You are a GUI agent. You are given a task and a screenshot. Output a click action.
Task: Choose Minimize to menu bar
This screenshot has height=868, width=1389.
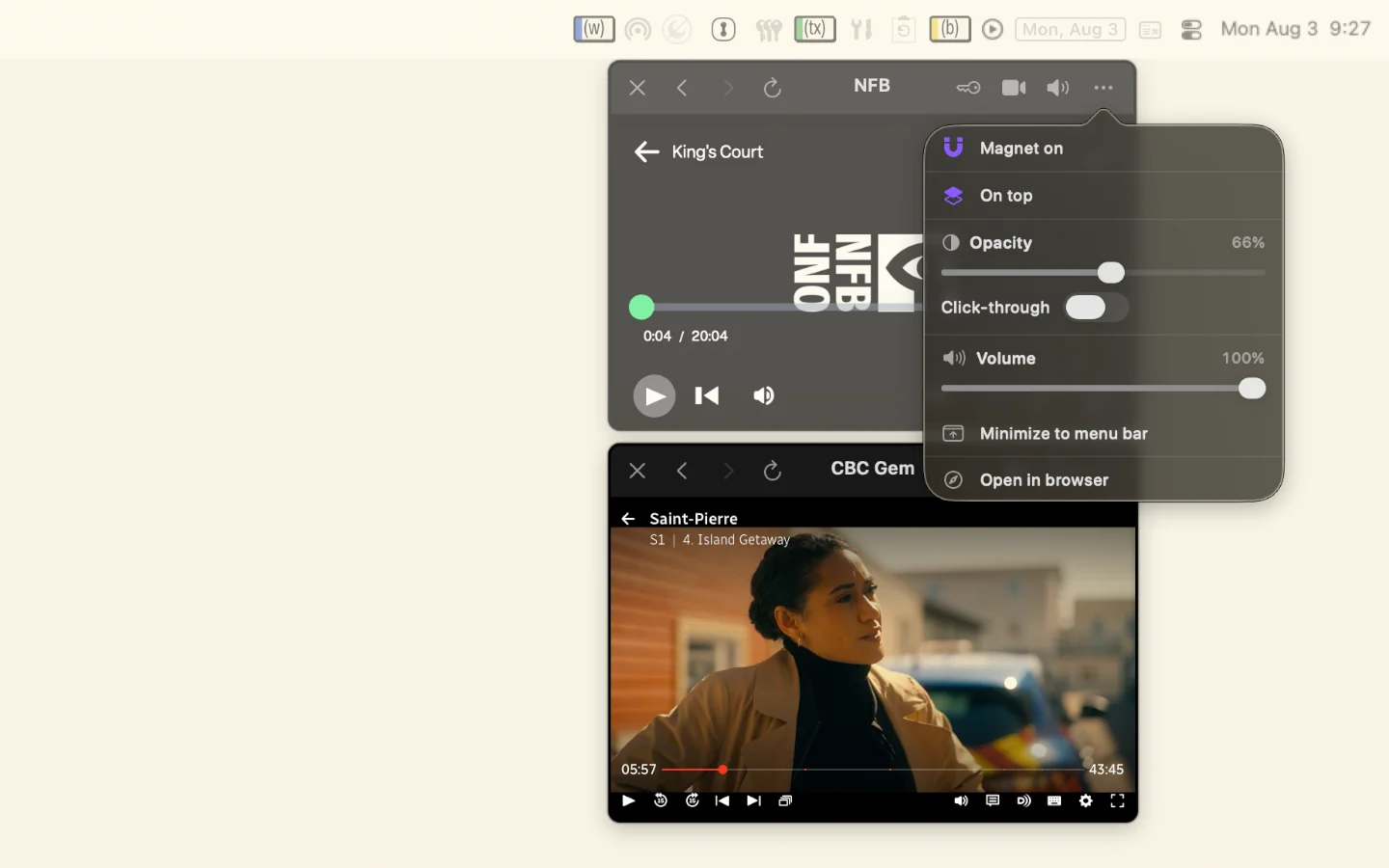tap(1103, 434)
